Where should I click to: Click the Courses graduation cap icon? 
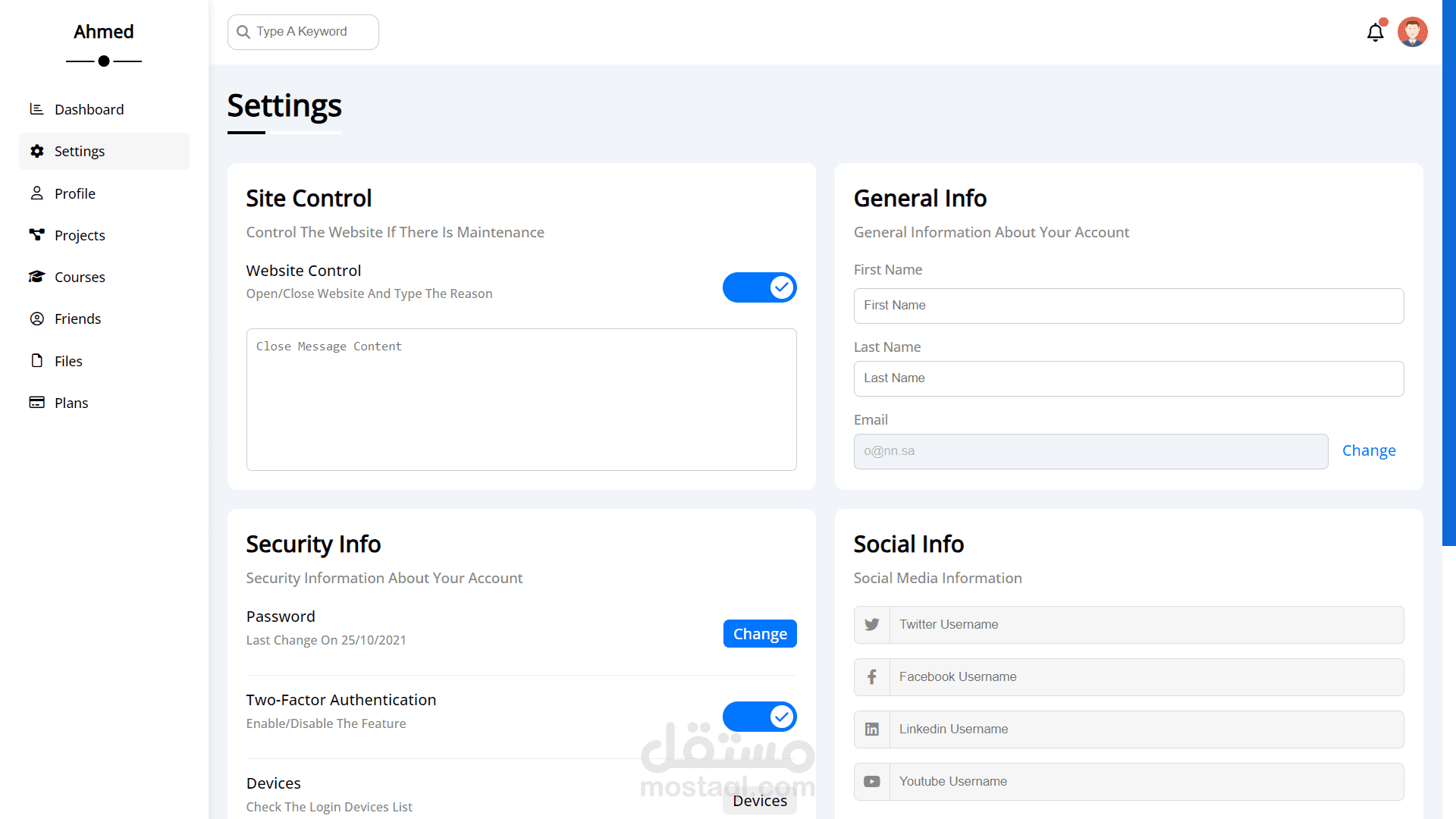pyautogui.click(x=36, y=277)
